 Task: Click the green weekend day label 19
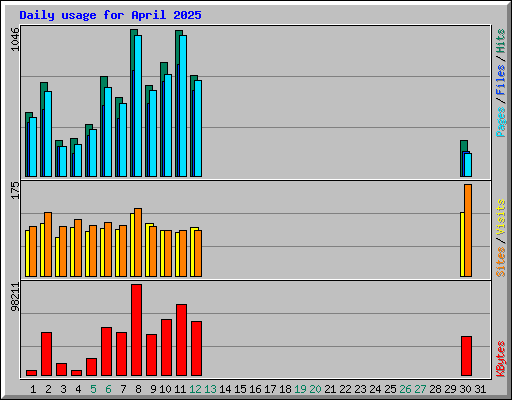[300, 389]
